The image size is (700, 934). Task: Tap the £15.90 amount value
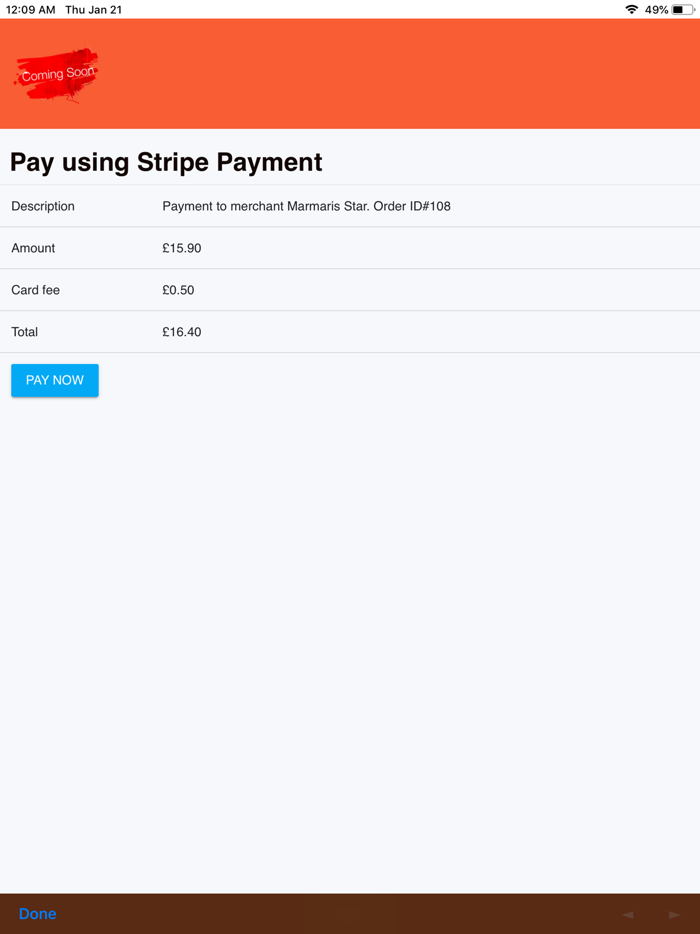(182, 248)
